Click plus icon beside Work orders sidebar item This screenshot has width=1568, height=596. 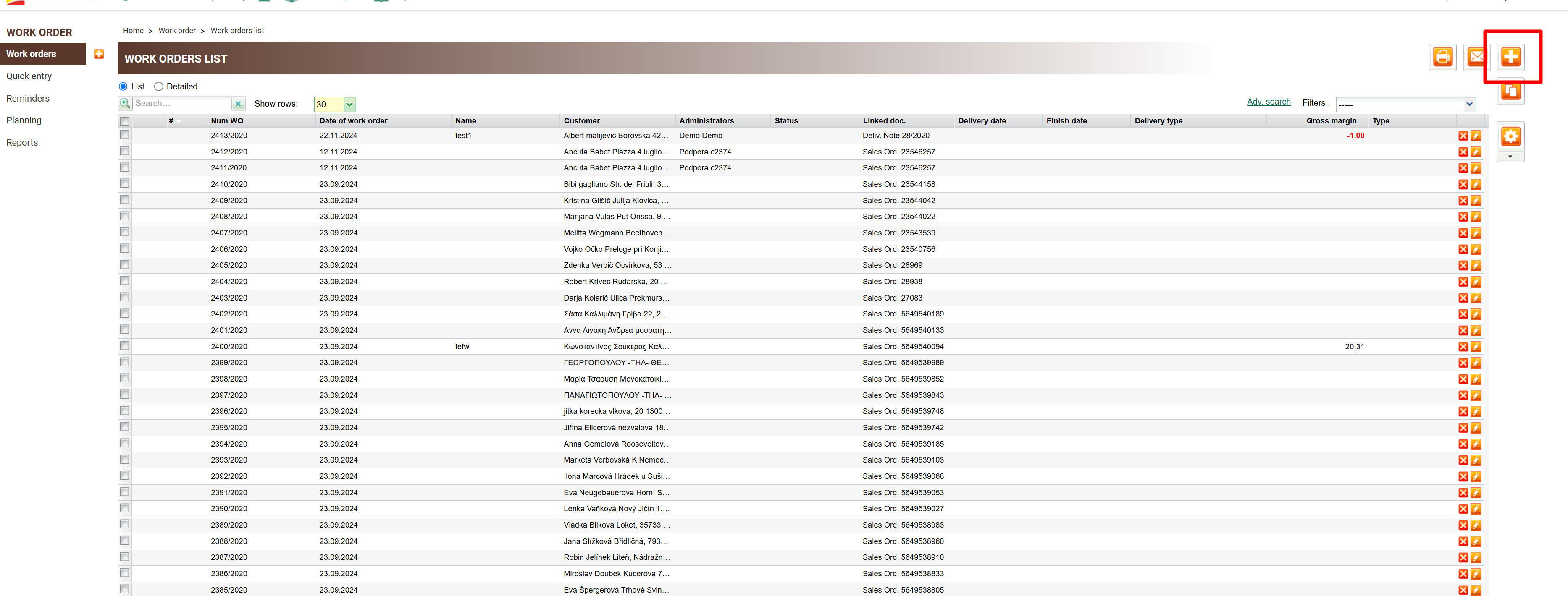99,54
